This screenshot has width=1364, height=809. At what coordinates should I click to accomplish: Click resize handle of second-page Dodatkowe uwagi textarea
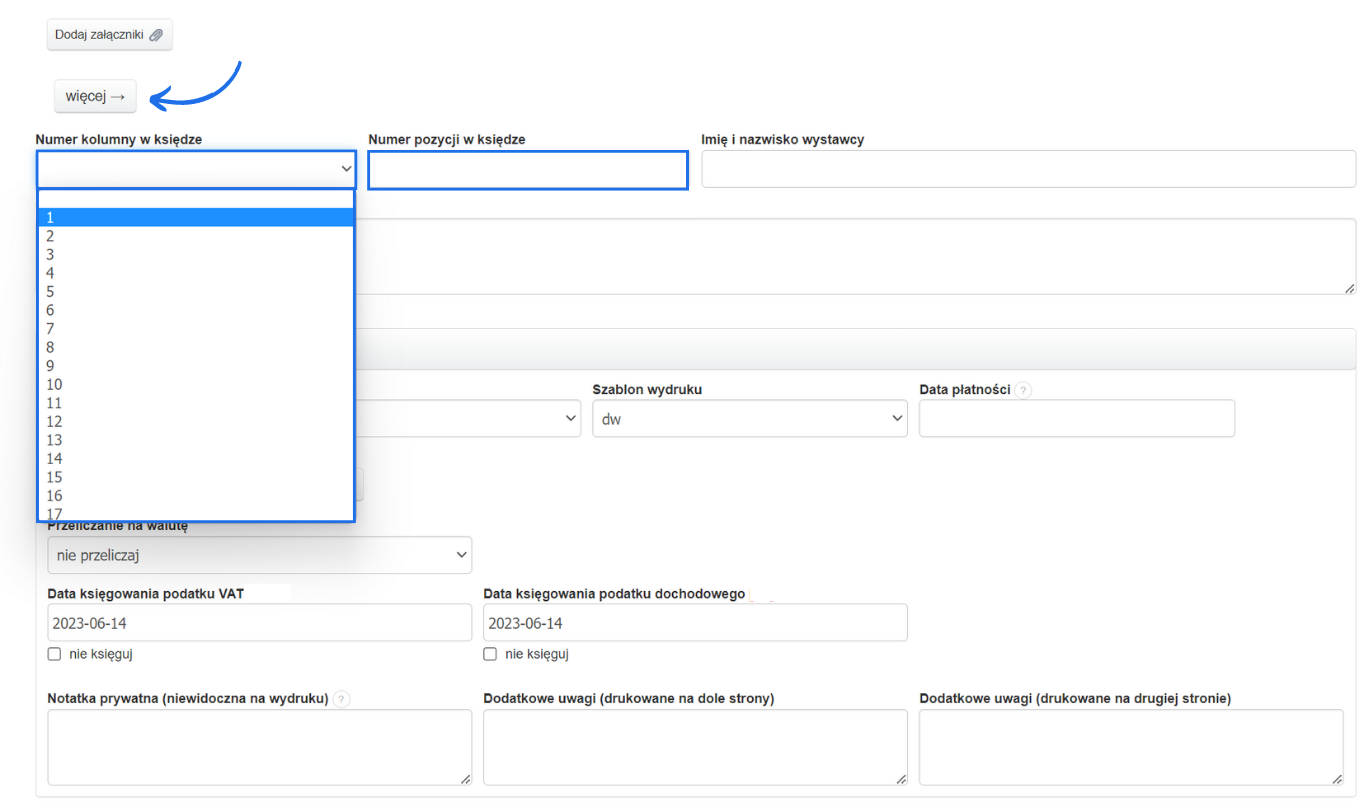pos(1337,778)
